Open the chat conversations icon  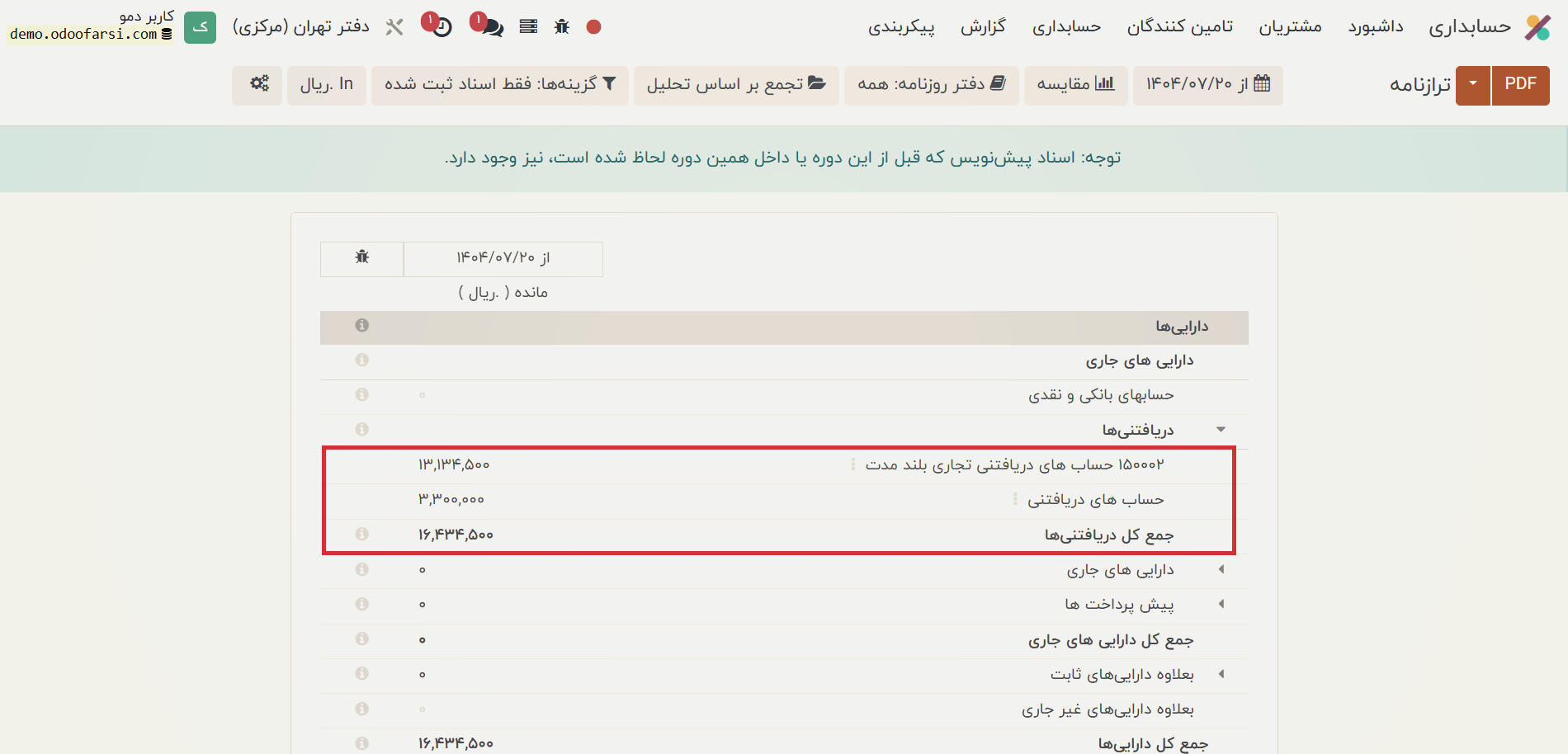click(491, 27)
